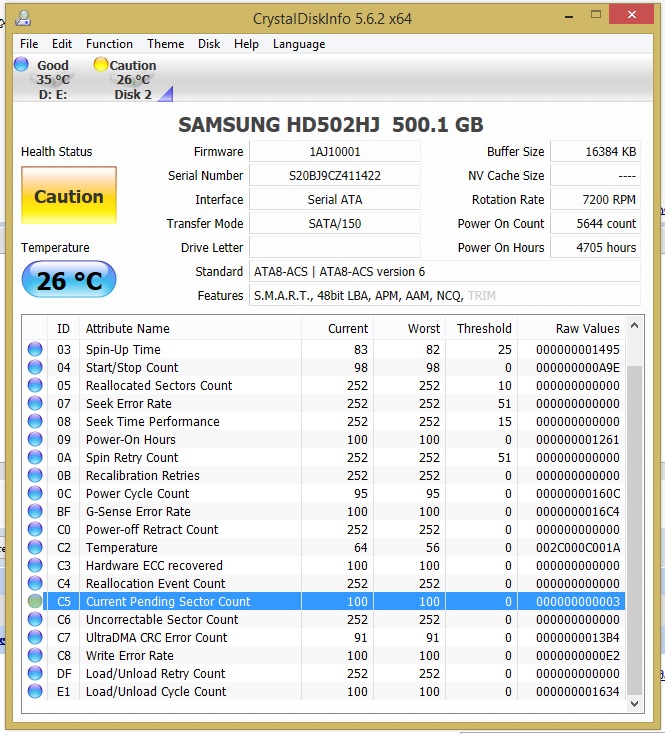Select the UltraDMA CRC Error Count row

(x=323, y=637)
